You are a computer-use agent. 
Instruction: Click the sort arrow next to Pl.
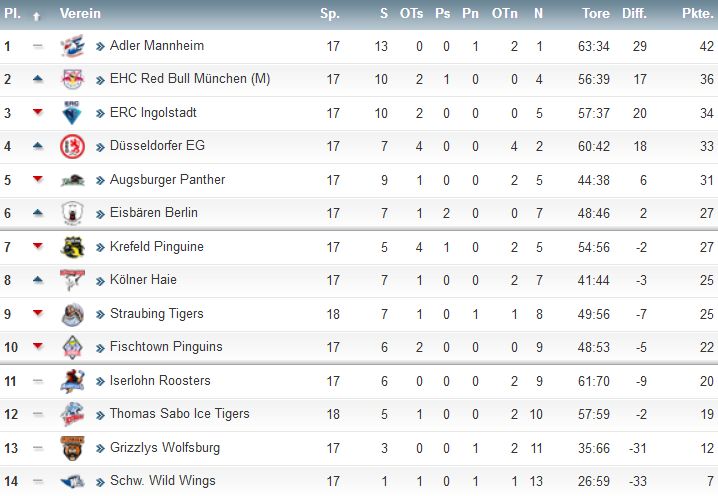pos(37,16)
